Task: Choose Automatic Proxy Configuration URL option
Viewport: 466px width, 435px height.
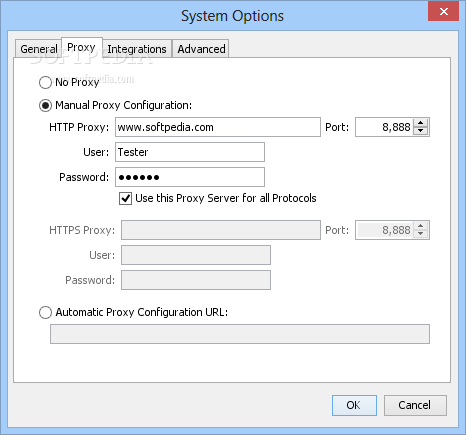Action: pyautogui.click(x=45, y=312)
